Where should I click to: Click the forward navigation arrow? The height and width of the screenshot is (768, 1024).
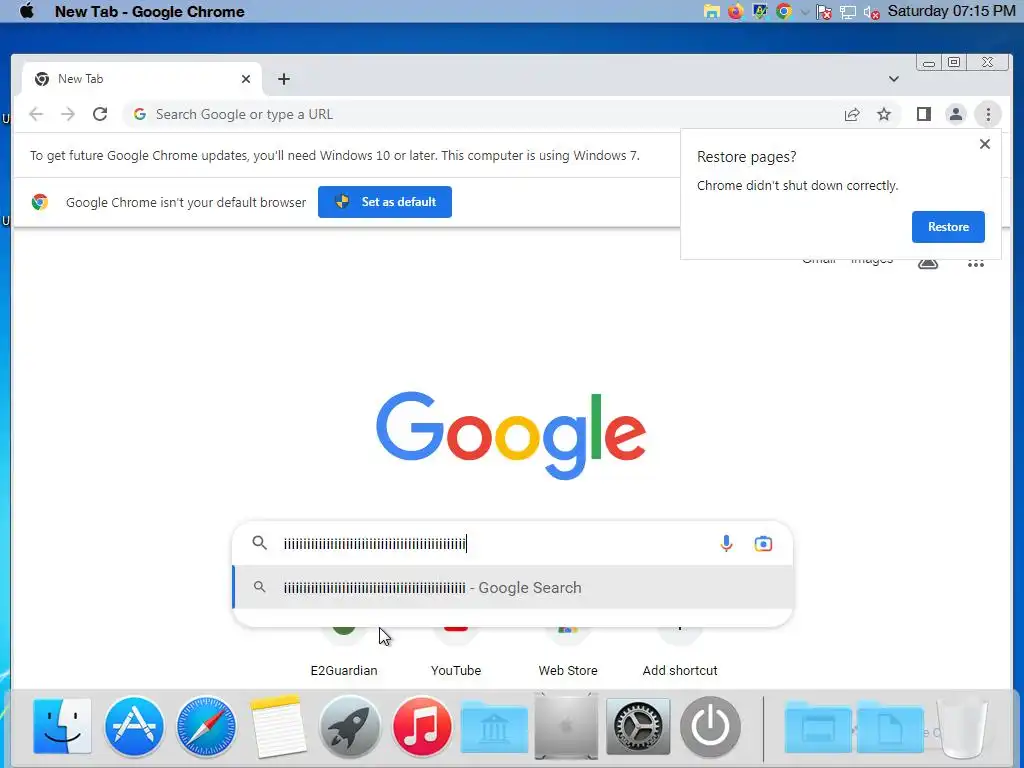(x=68, y=114)
